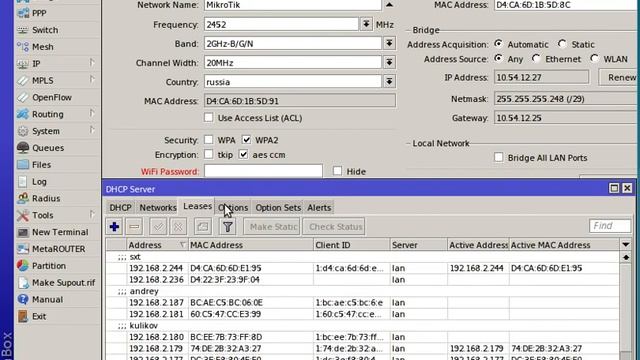
Task: Add a new DHCP lease with plus icon
Action: pos(114,227)
